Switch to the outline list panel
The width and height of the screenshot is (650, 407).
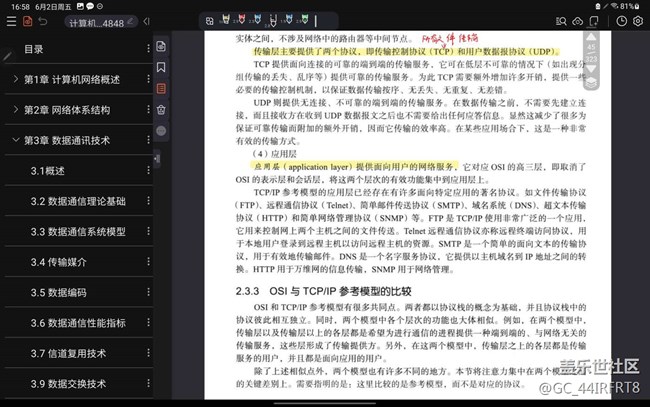point(161,88)
